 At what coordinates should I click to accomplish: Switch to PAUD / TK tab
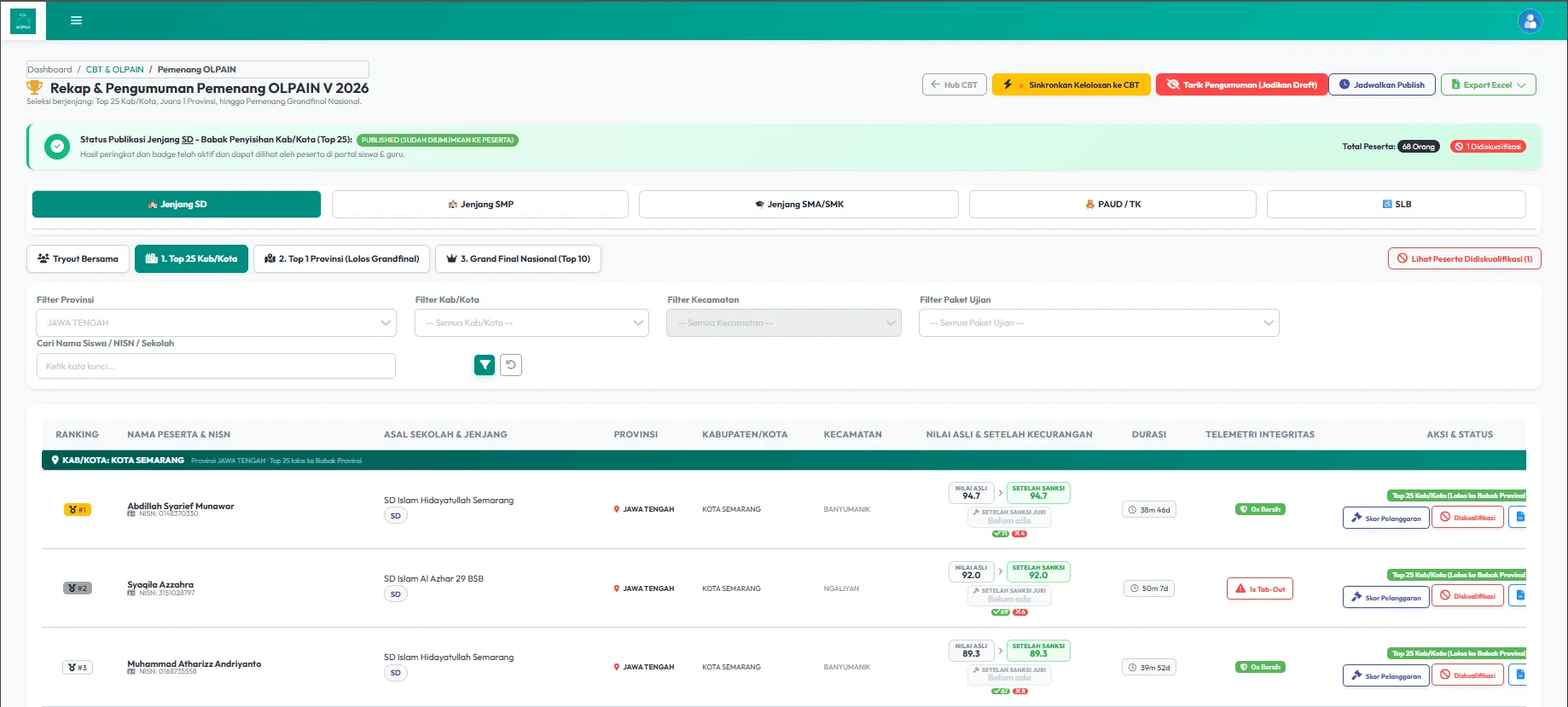coord(1112,205)
